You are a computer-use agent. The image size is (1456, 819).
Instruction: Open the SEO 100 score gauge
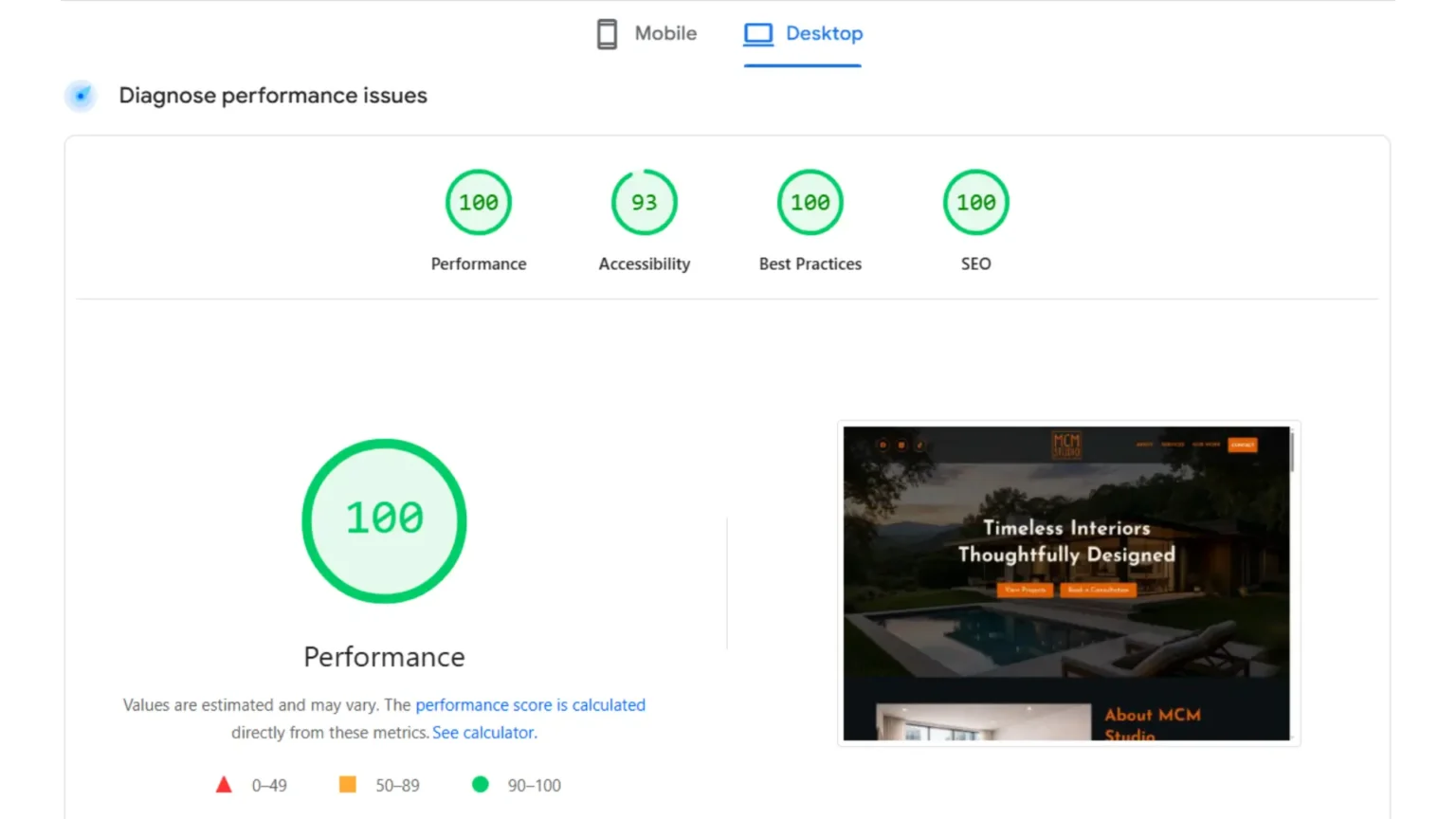point(976,202)
